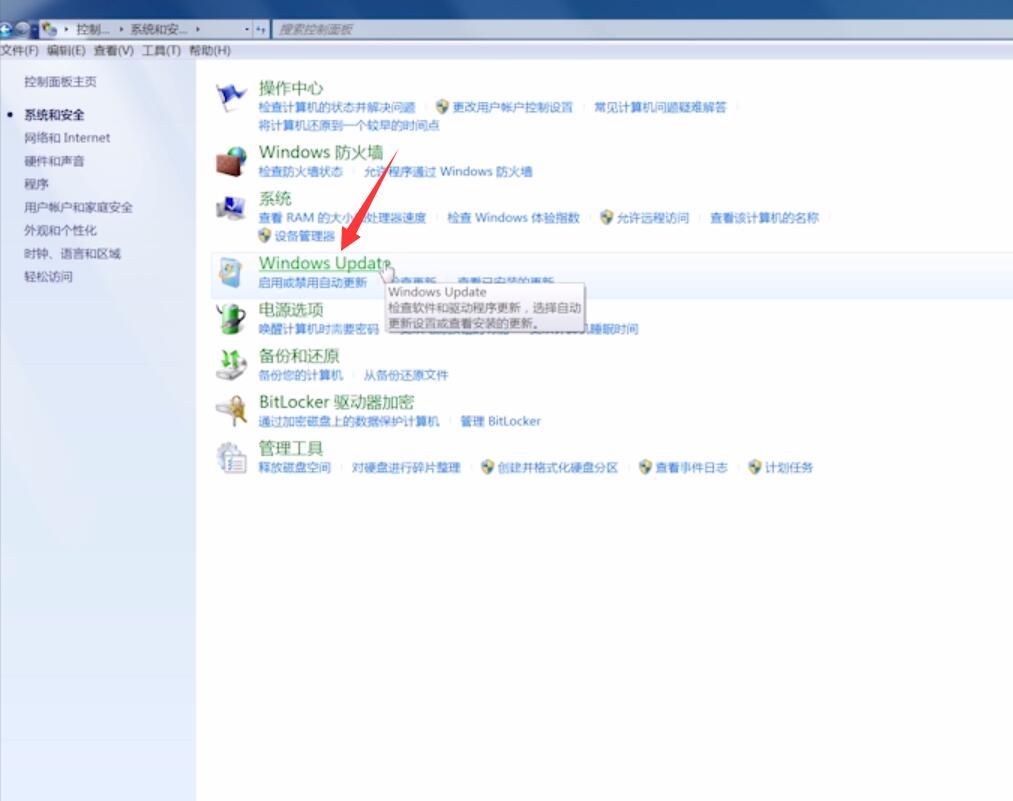Open 硬件和声音 category in sidebar

[54, 161]
